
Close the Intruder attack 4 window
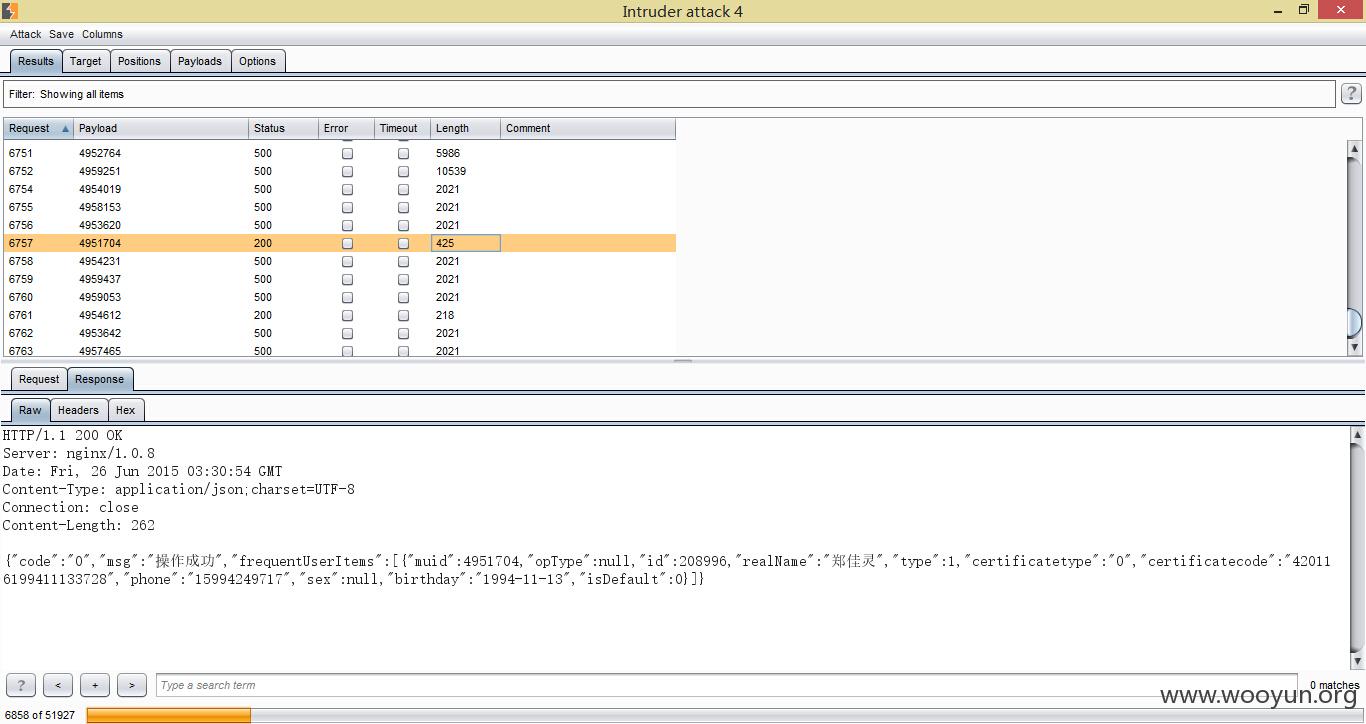1341,10
